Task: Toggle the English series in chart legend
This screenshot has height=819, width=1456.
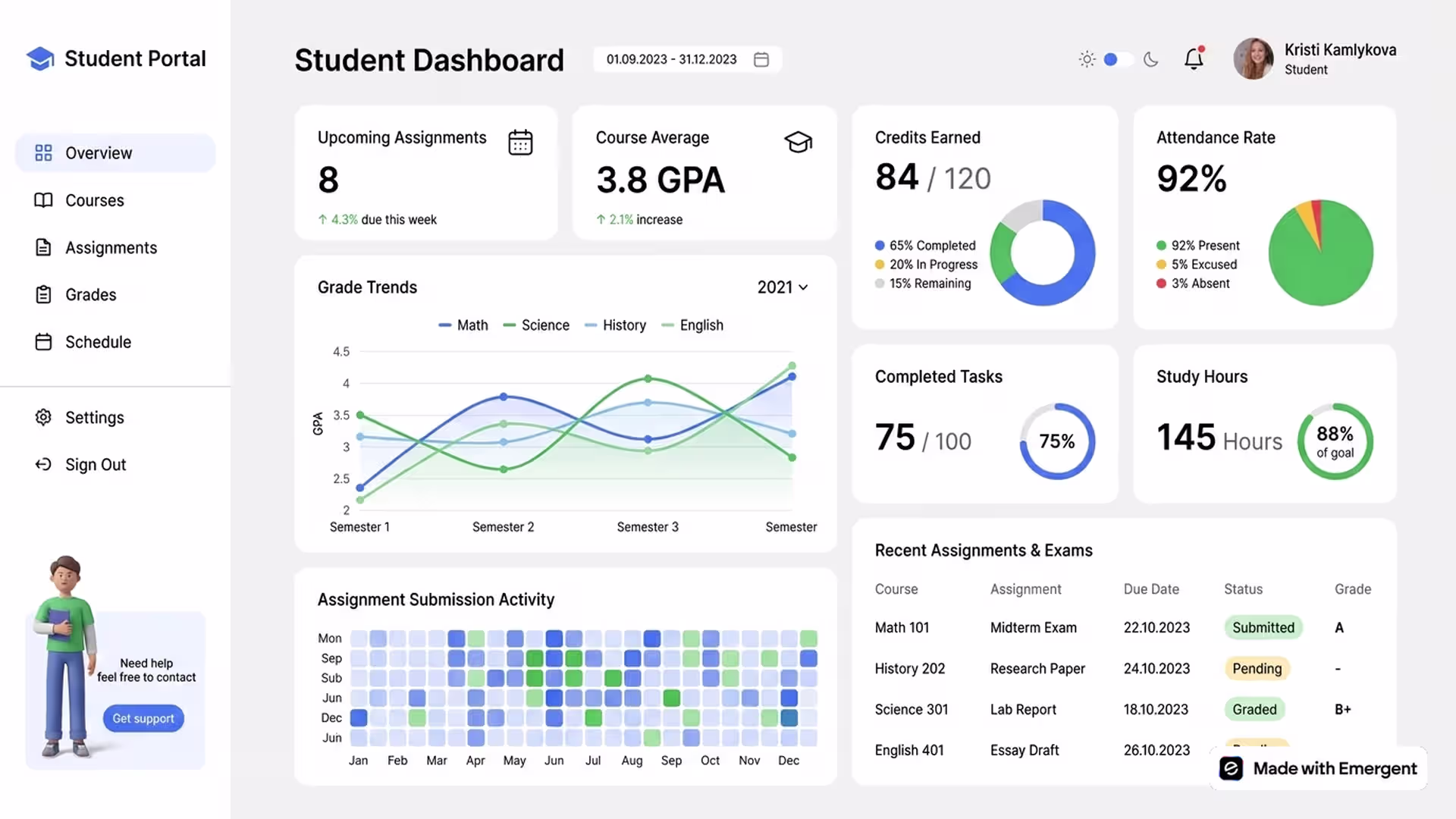Action: coord(693,325)
